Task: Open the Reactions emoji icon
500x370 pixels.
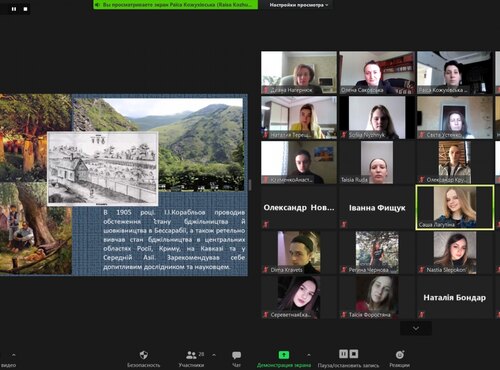Action: [400, 355]
